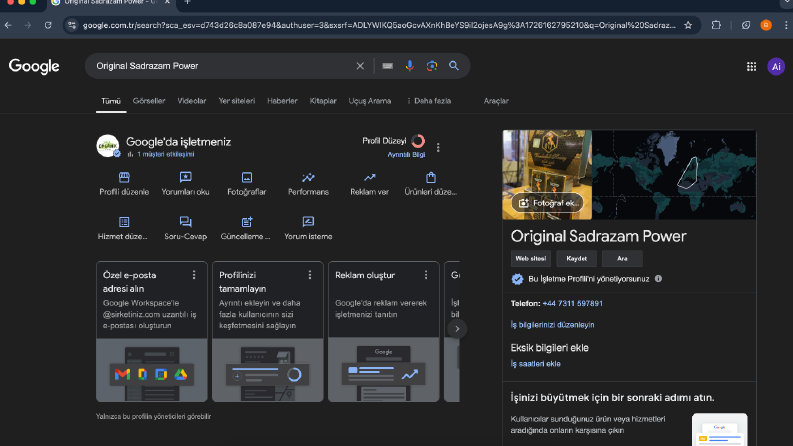Click the Web sitesi button
Image resolution: width=793 pixels, height=446 pixels.
point(531,258)
